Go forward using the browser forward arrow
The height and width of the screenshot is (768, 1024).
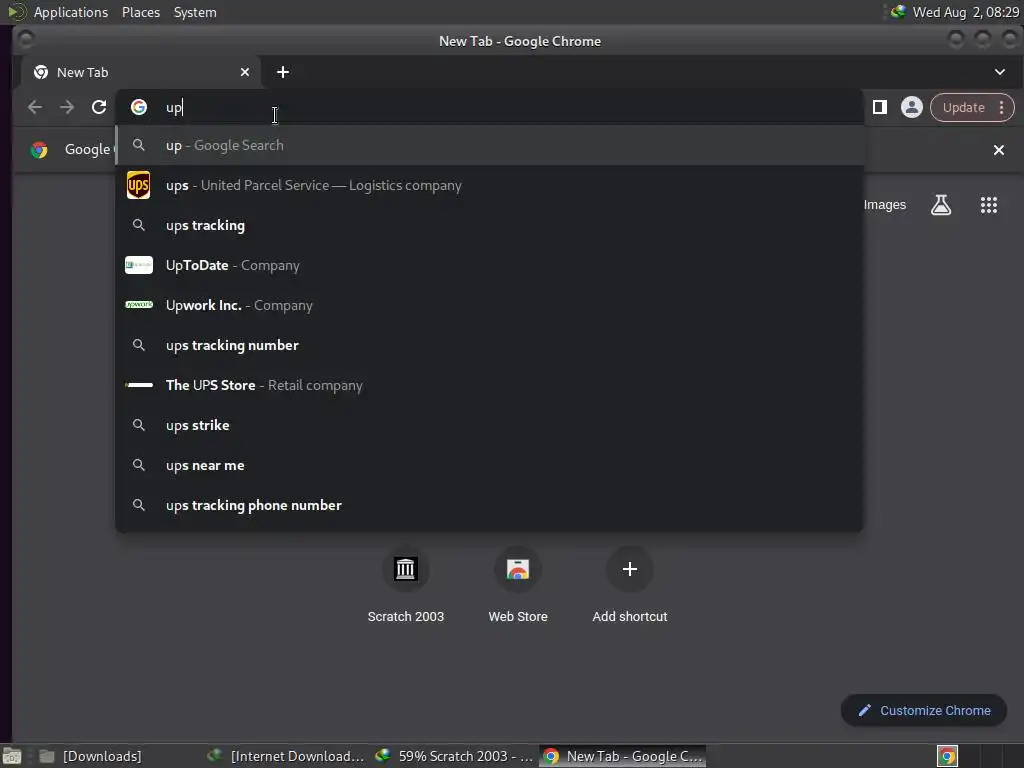tap(67, 107)
